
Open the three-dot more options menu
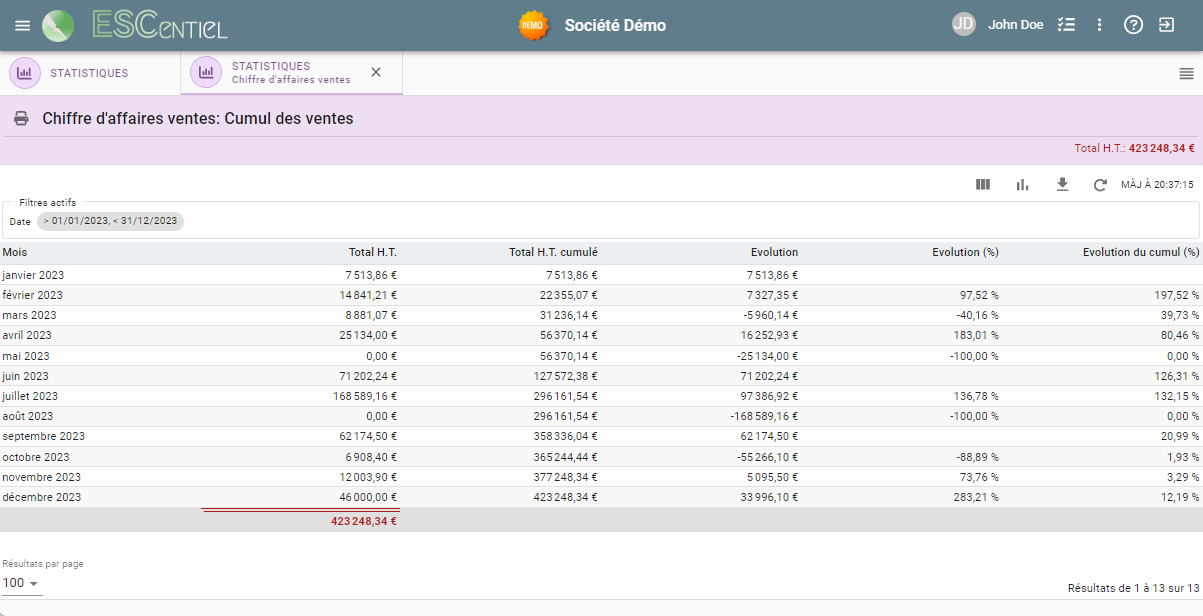click(1100, 25)
